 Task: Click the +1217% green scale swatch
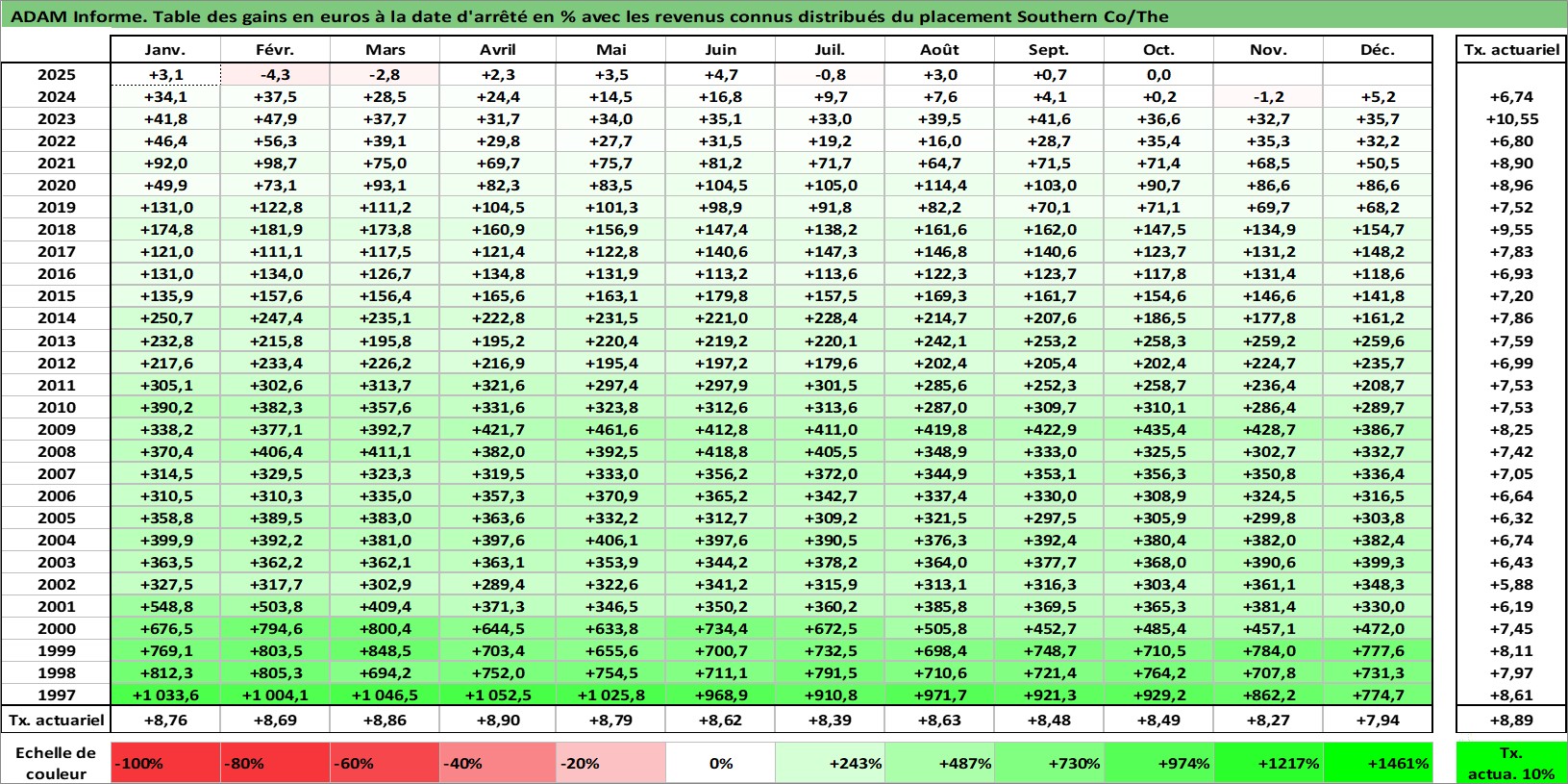[x=1268, y=763]
